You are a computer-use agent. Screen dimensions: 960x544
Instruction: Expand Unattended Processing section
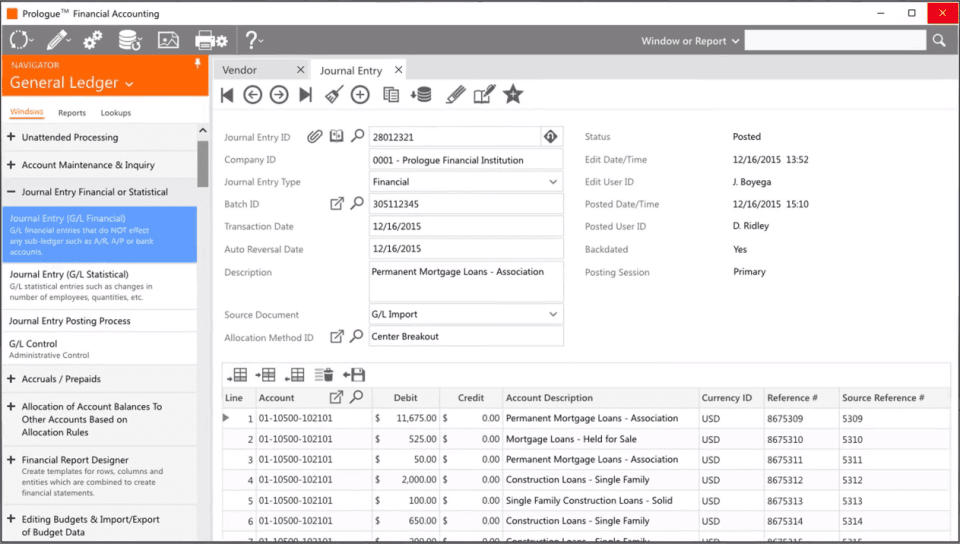[11, 137]
